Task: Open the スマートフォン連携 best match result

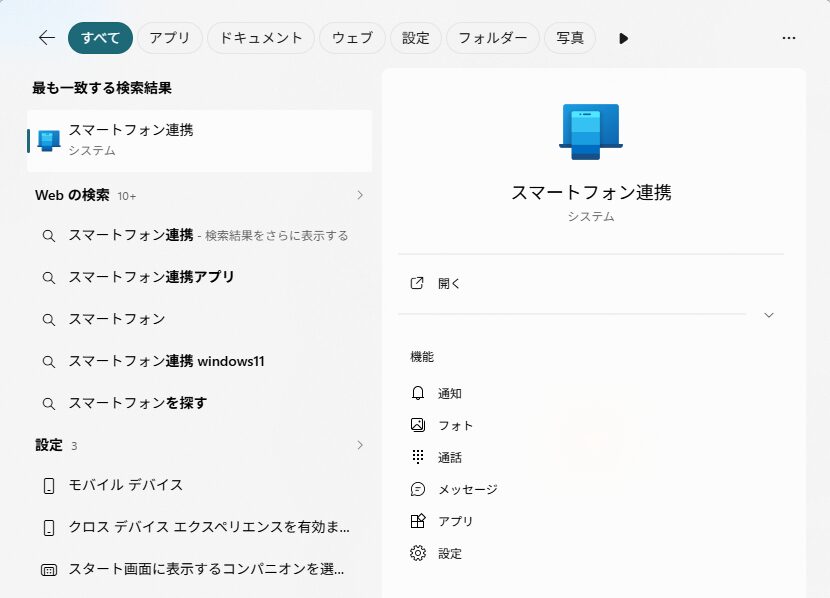Action: pyautogui.click(x=200, y=141)
